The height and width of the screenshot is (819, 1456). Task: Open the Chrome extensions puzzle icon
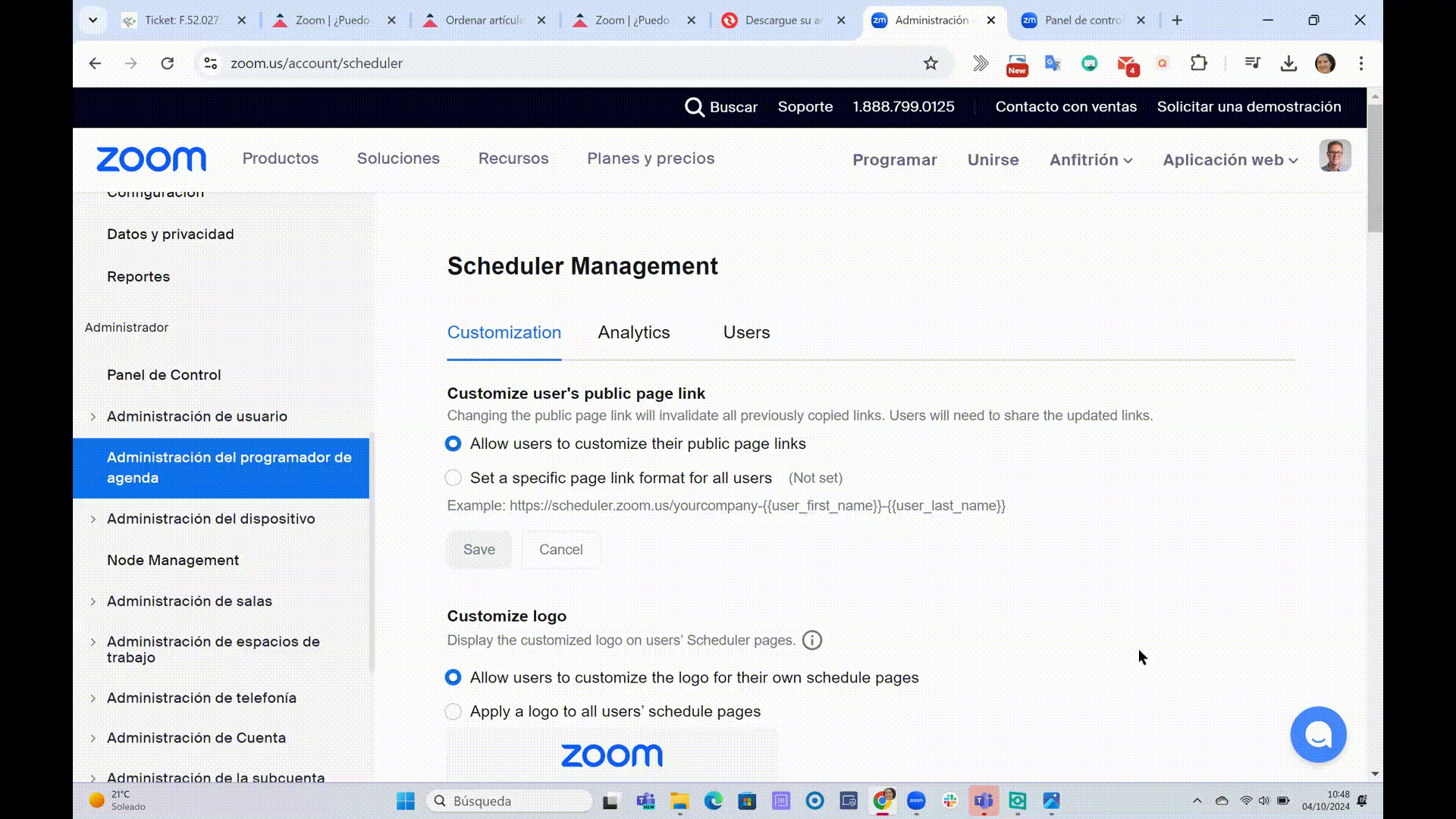pos(1198,64)
